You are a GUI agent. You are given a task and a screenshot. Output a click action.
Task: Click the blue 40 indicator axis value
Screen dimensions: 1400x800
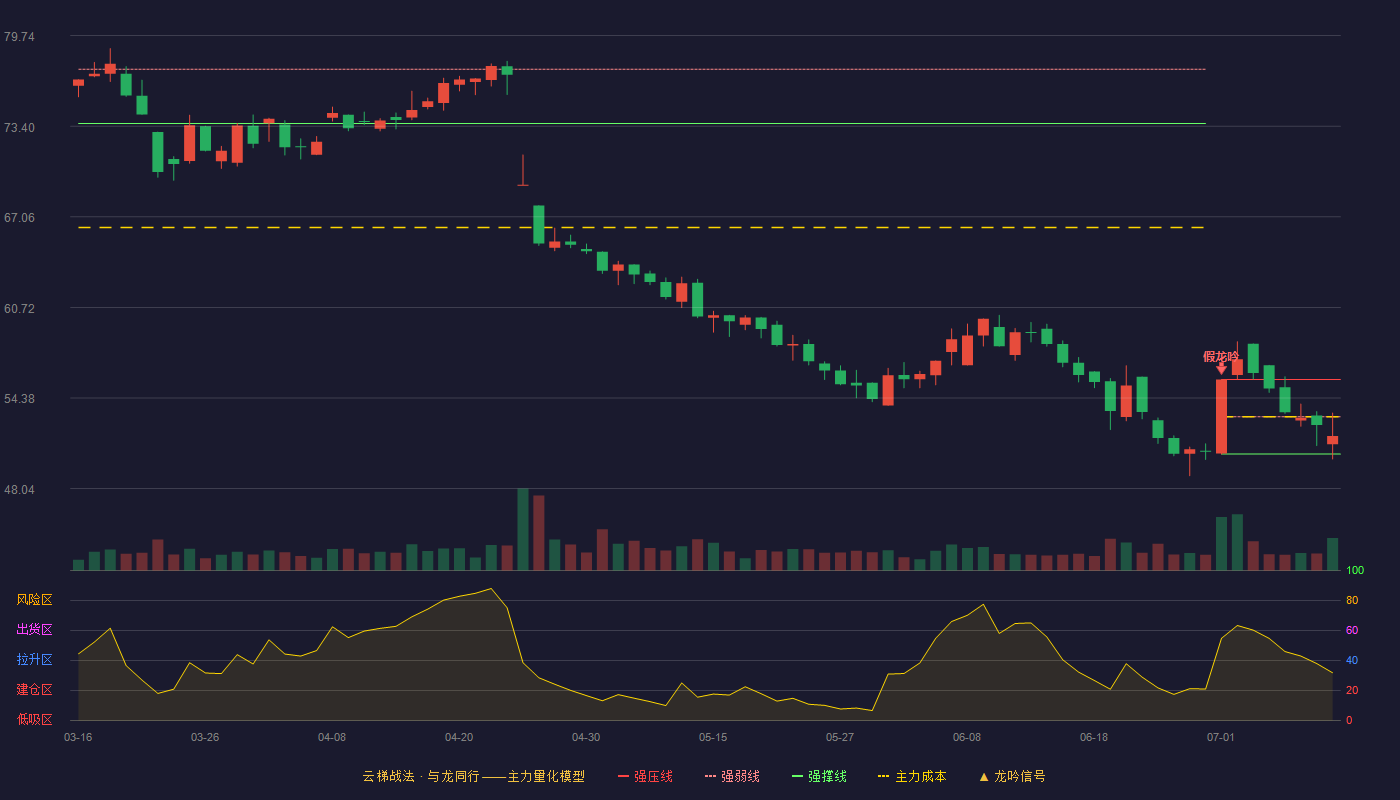tap(1352, 661)
